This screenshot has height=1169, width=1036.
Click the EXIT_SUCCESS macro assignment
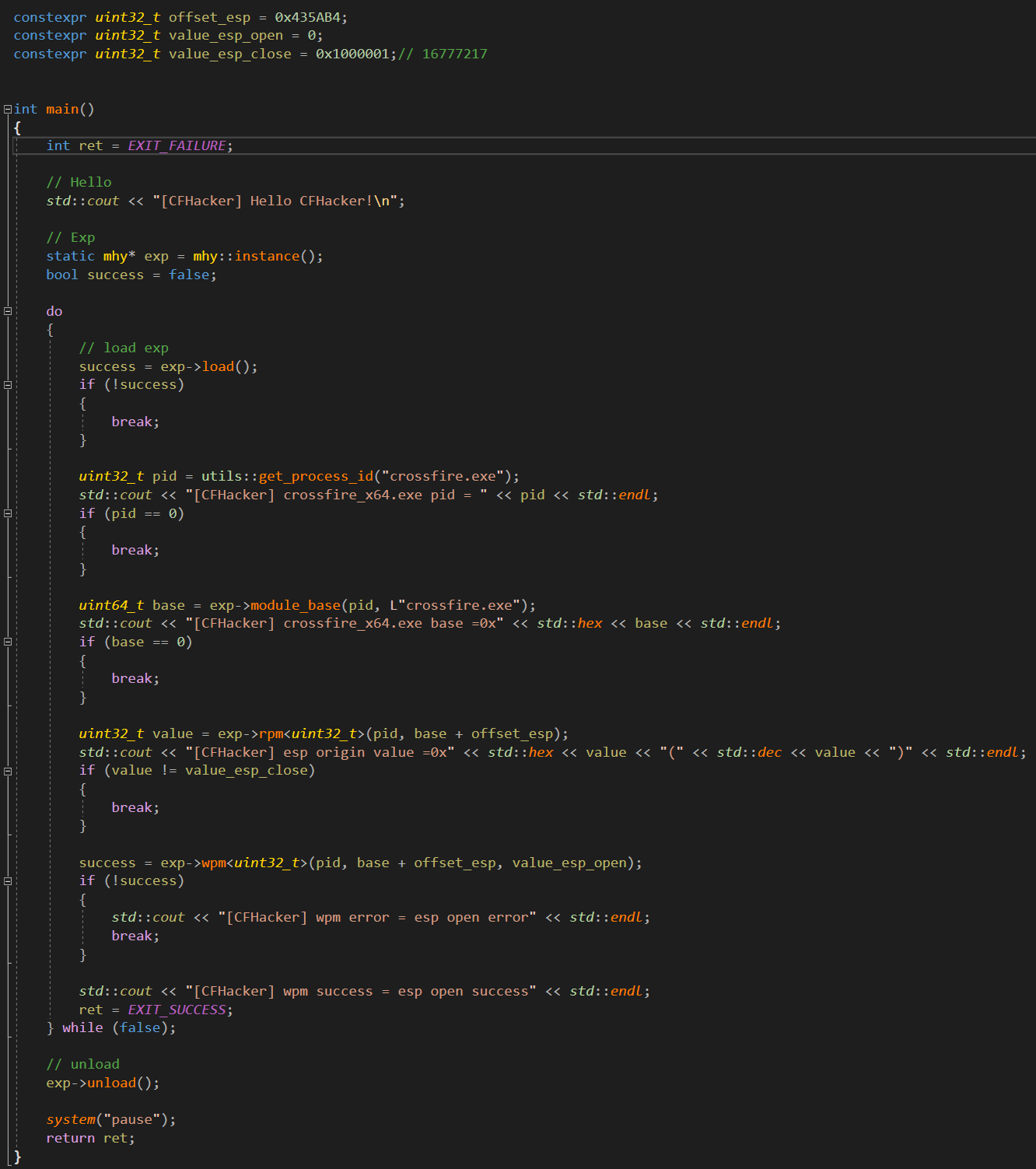click(x=177, y=1010)
